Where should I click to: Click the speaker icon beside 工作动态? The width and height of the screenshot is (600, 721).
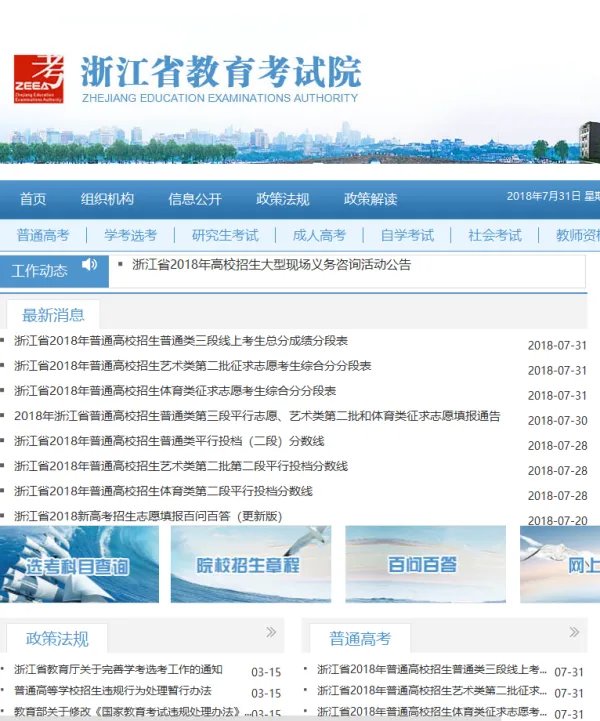pyautogui.click(x=89, y=264)
